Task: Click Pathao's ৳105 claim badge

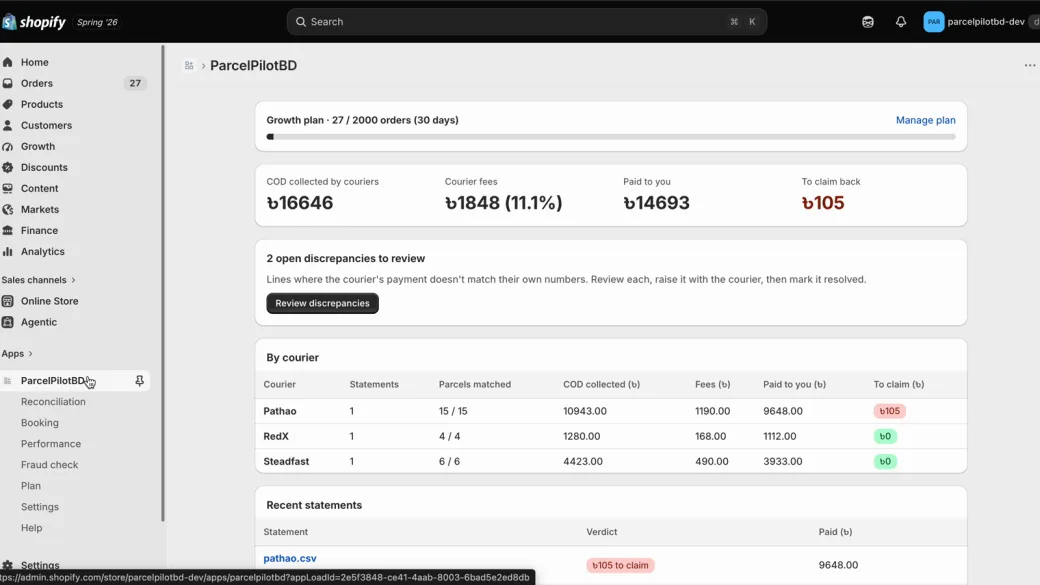Action: click(889, 411)
